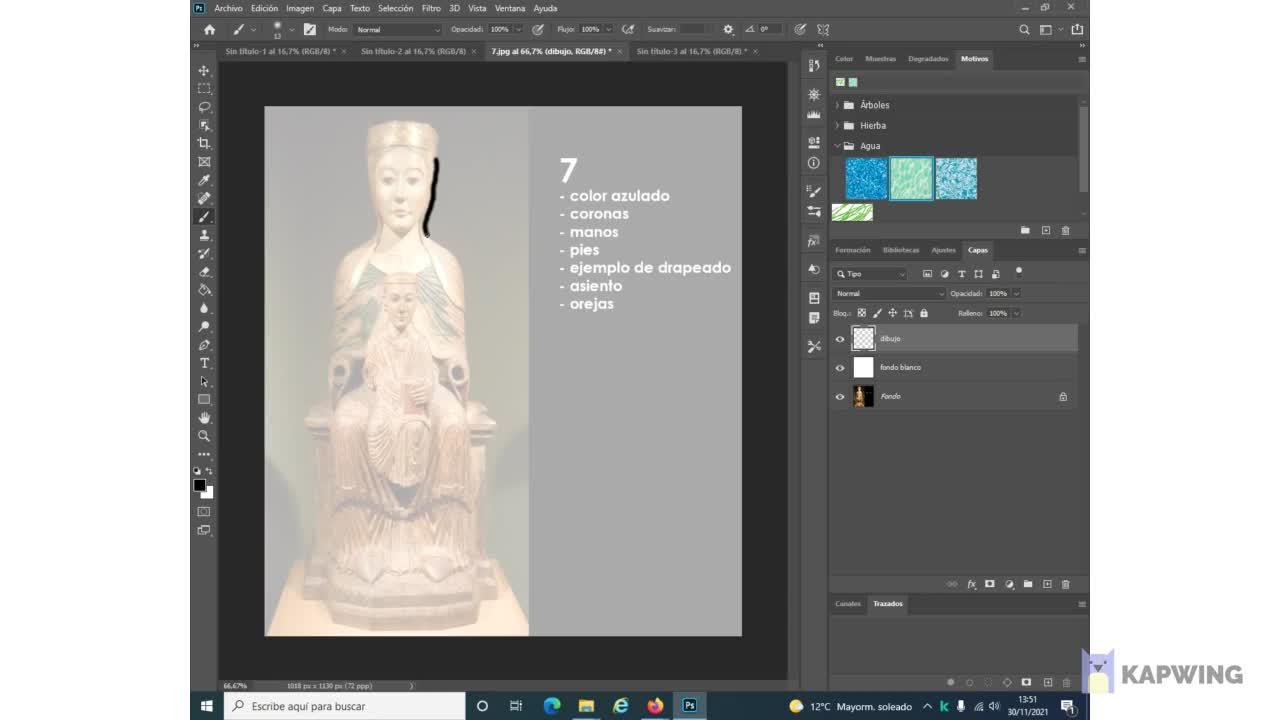Choose the Horizontal Type tool
The width and height of the screenshot is (1280, 720).
tap(204, 363)
